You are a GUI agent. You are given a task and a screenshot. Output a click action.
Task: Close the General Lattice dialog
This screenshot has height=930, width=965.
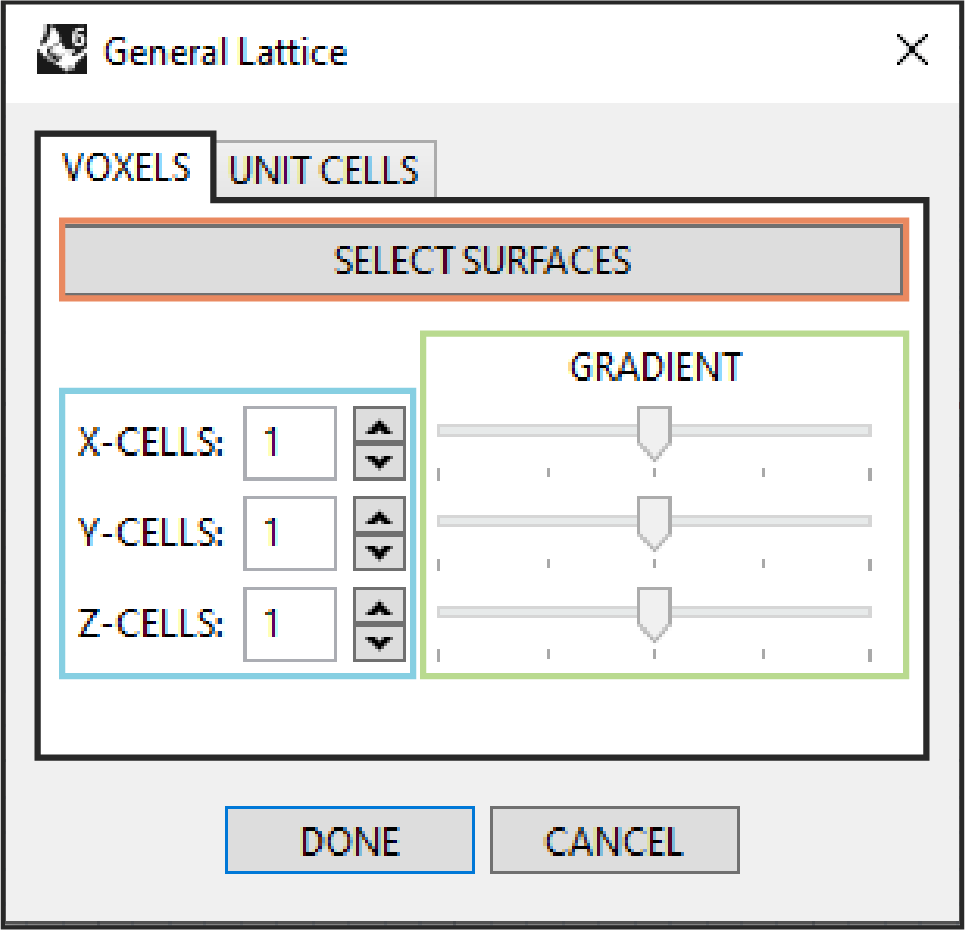pos(911,50)
